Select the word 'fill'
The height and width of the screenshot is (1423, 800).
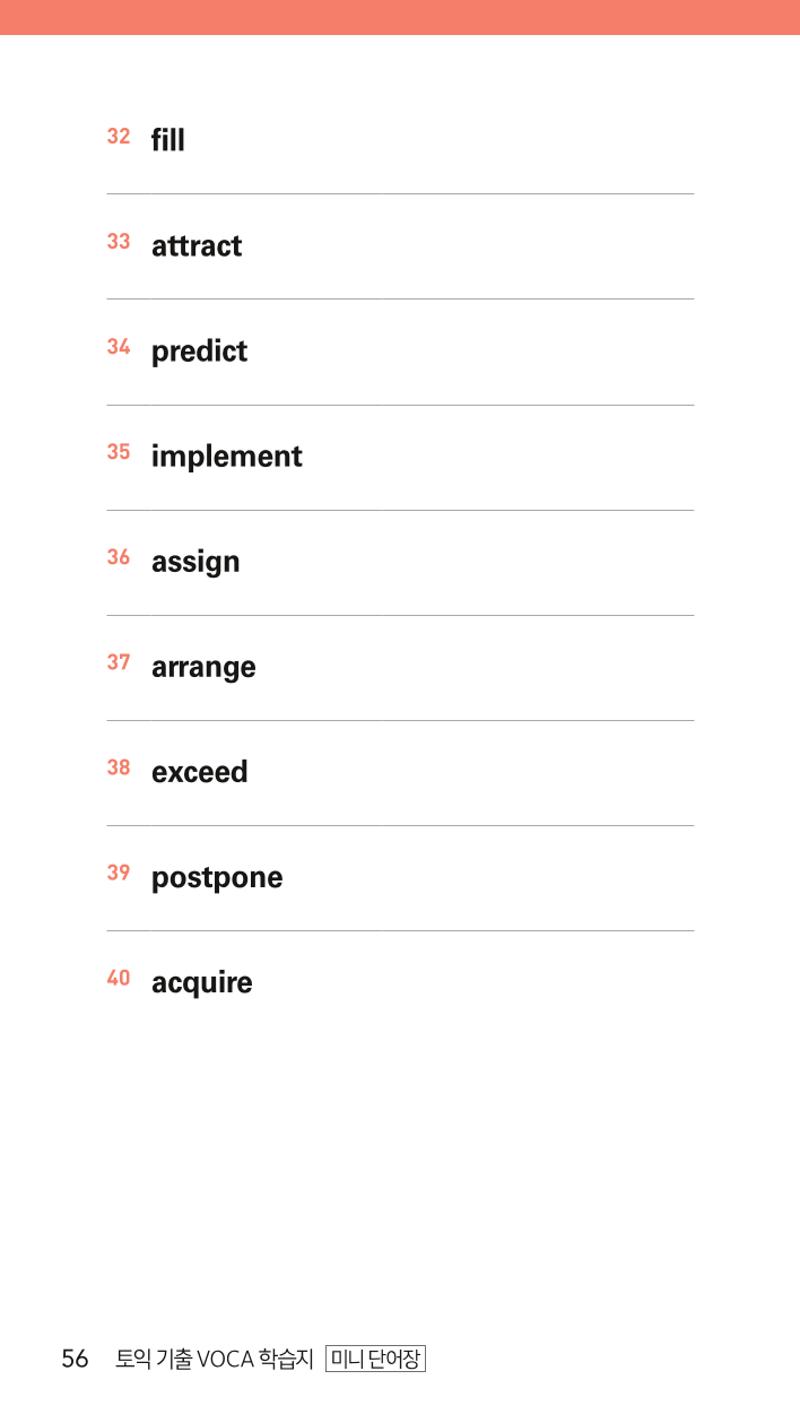(x=168, y=139)
